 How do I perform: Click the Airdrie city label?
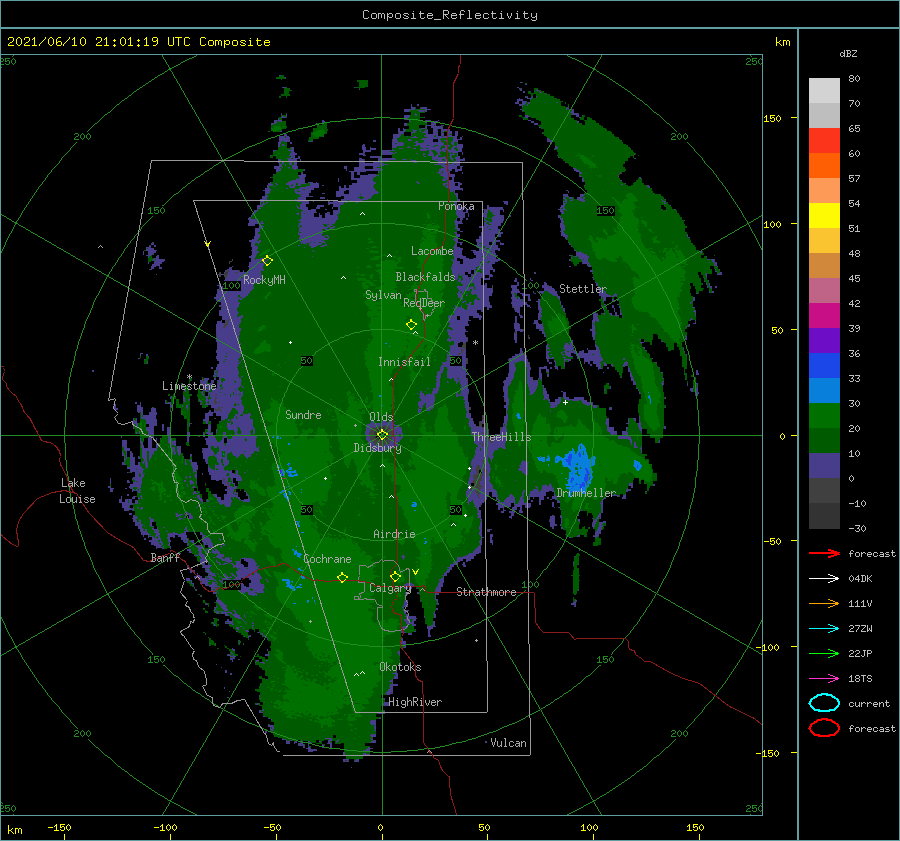click(x=394, y=534)
